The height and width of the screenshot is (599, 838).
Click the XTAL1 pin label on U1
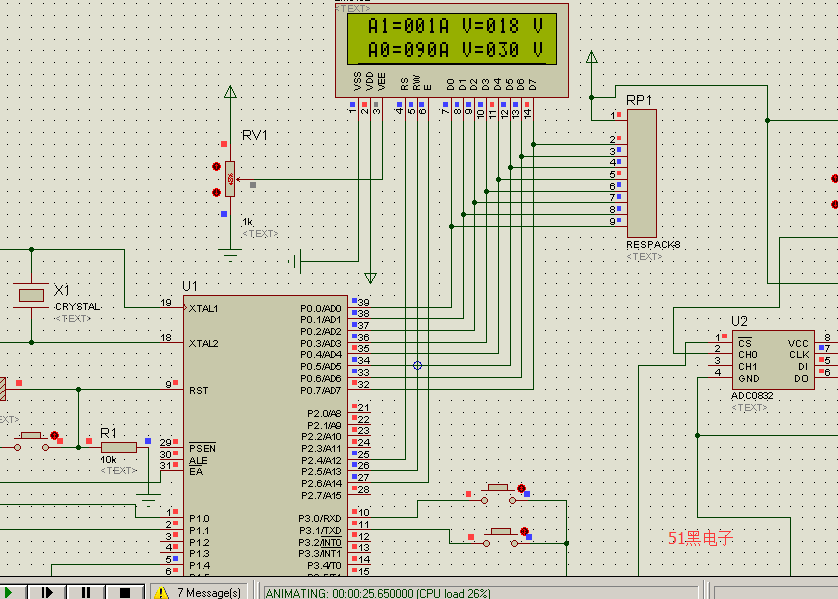click(x=203, y=309)
